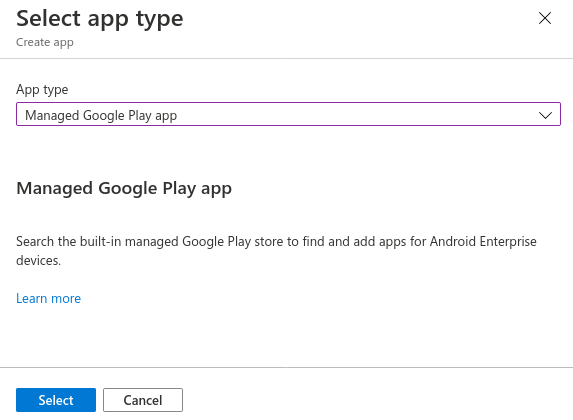Dismiss the pane using the X icon
Screen dimensions: 573x420
(x=544, y=18)
